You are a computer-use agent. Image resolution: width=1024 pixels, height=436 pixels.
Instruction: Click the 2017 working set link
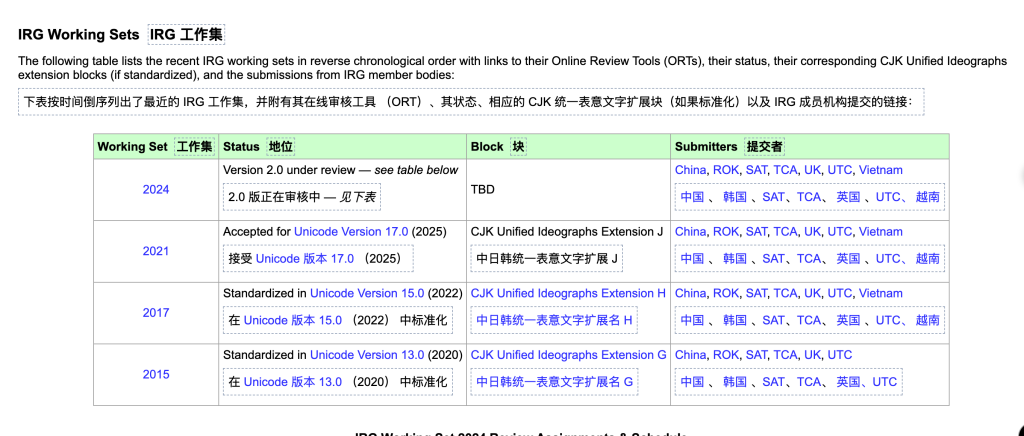[x=156, y=313]
